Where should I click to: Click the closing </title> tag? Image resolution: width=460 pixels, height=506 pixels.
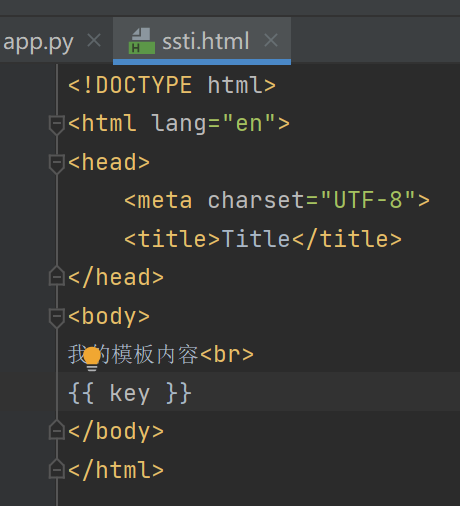click(x=347, y=239)
